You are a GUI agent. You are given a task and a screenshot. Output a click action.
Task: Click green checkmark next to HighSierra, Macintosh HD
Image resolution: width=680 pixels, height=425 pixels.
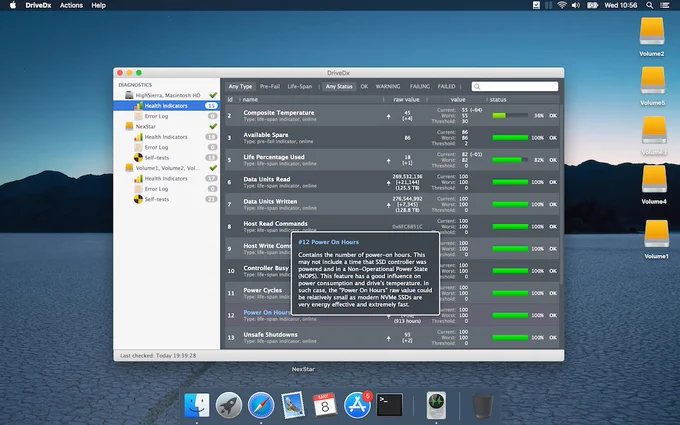(213, 95)
